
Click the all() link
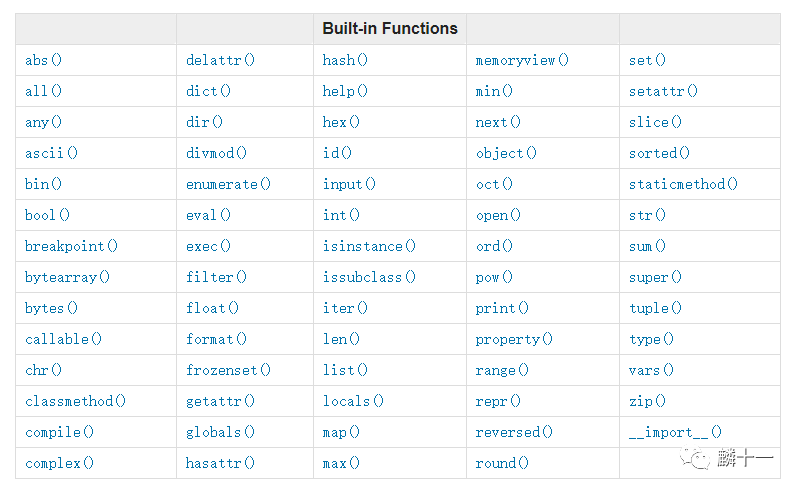[43, 91]
